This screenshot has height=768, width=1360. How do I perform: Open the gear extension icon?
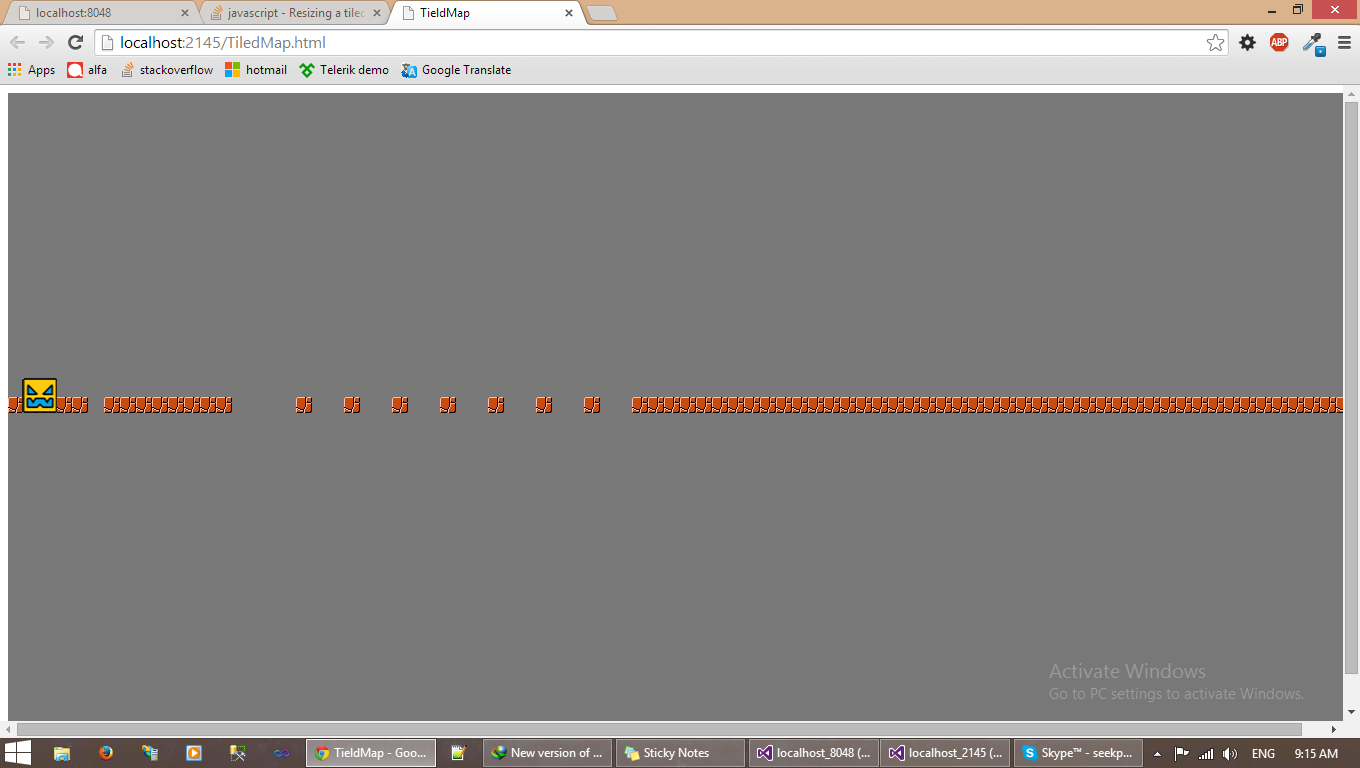[x=1248, y=42]
